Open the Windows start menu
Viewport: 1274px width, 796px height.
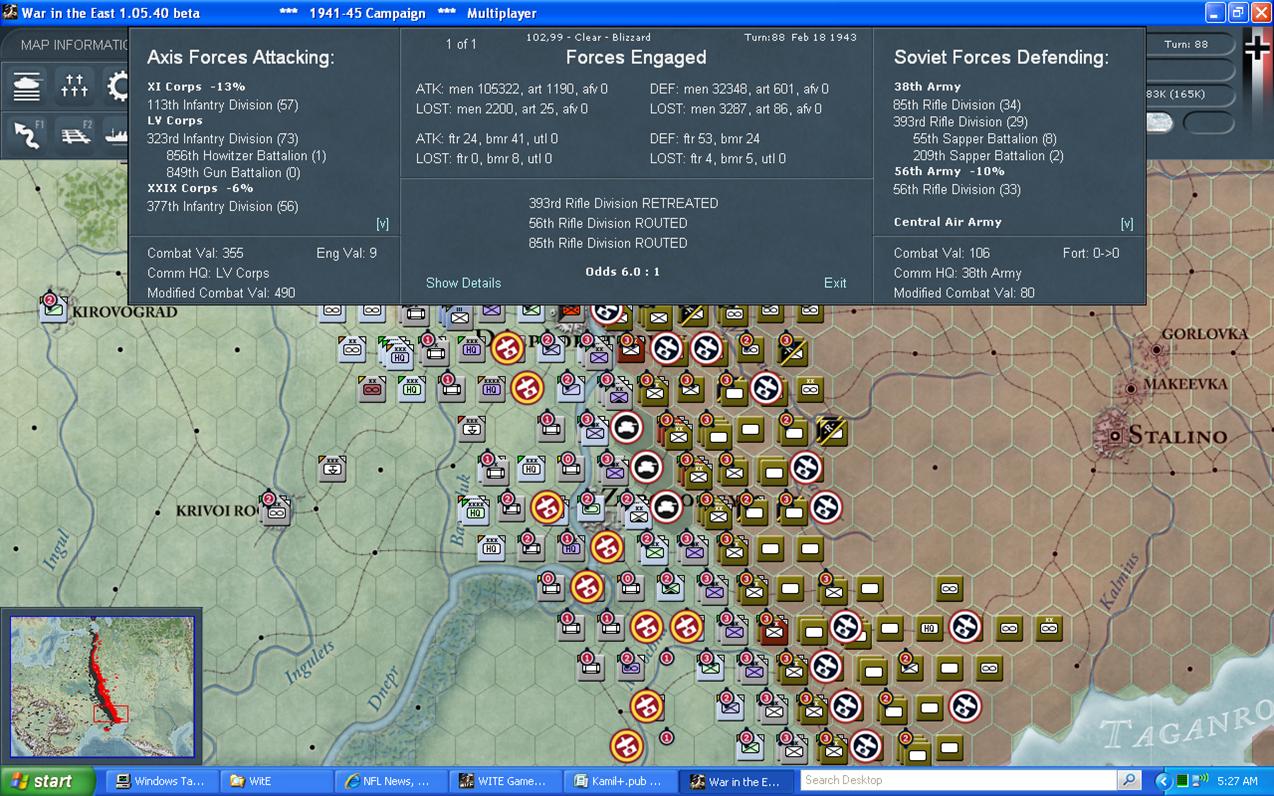tap(47, 781)
